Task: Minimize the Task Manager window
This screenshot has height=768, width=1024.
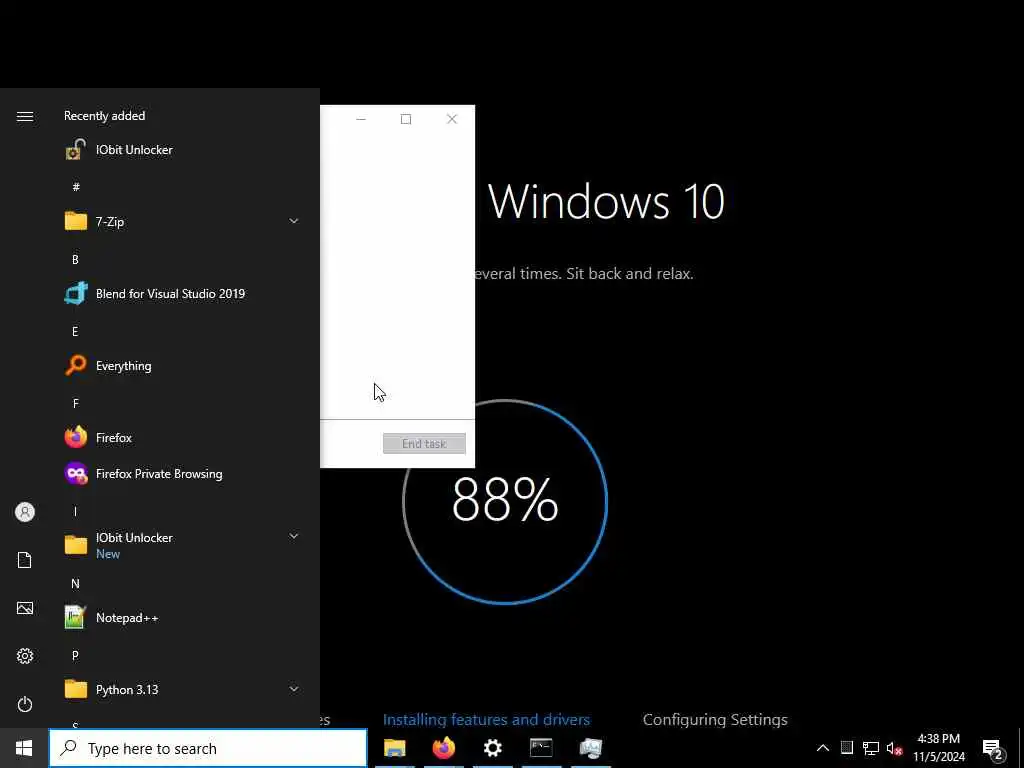Action: pos(361,119)
